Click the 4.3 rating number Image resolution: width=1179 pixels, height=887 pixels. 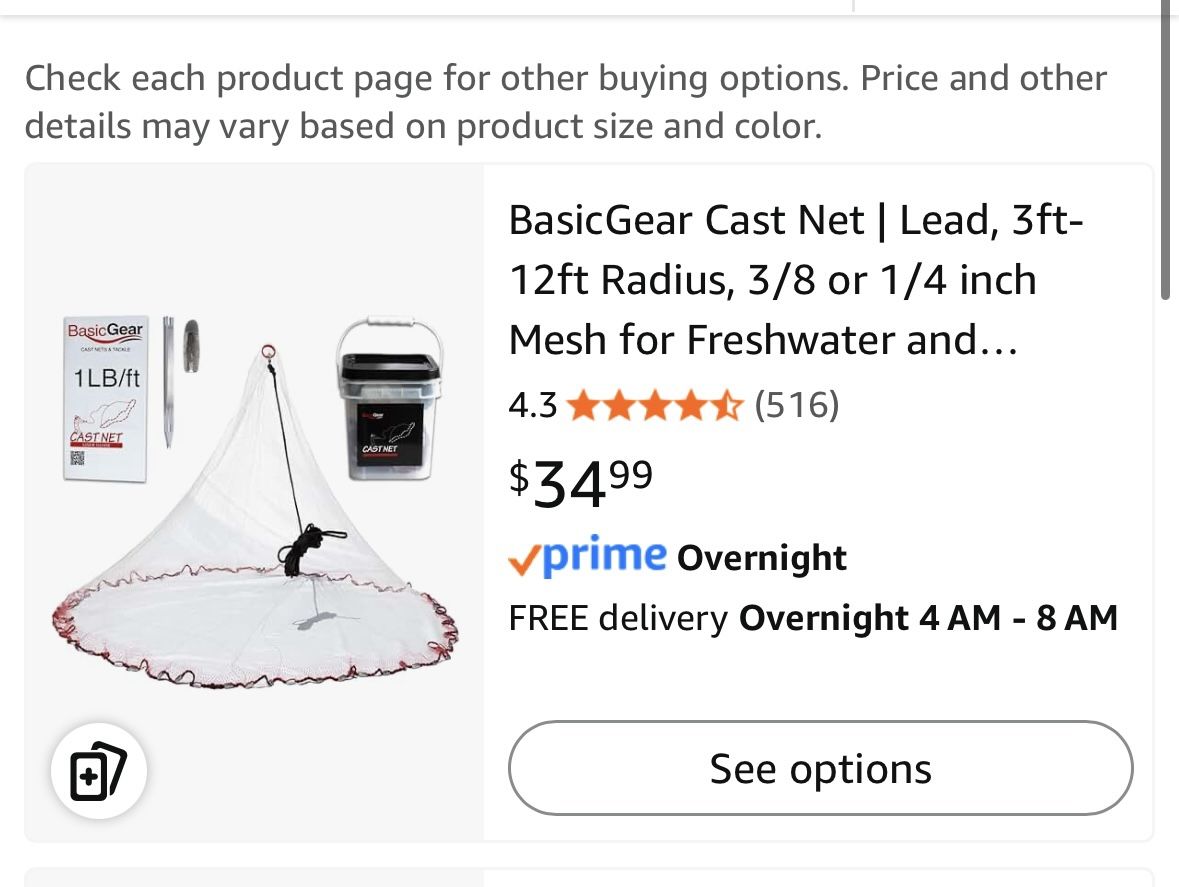(x=532, y=405)
